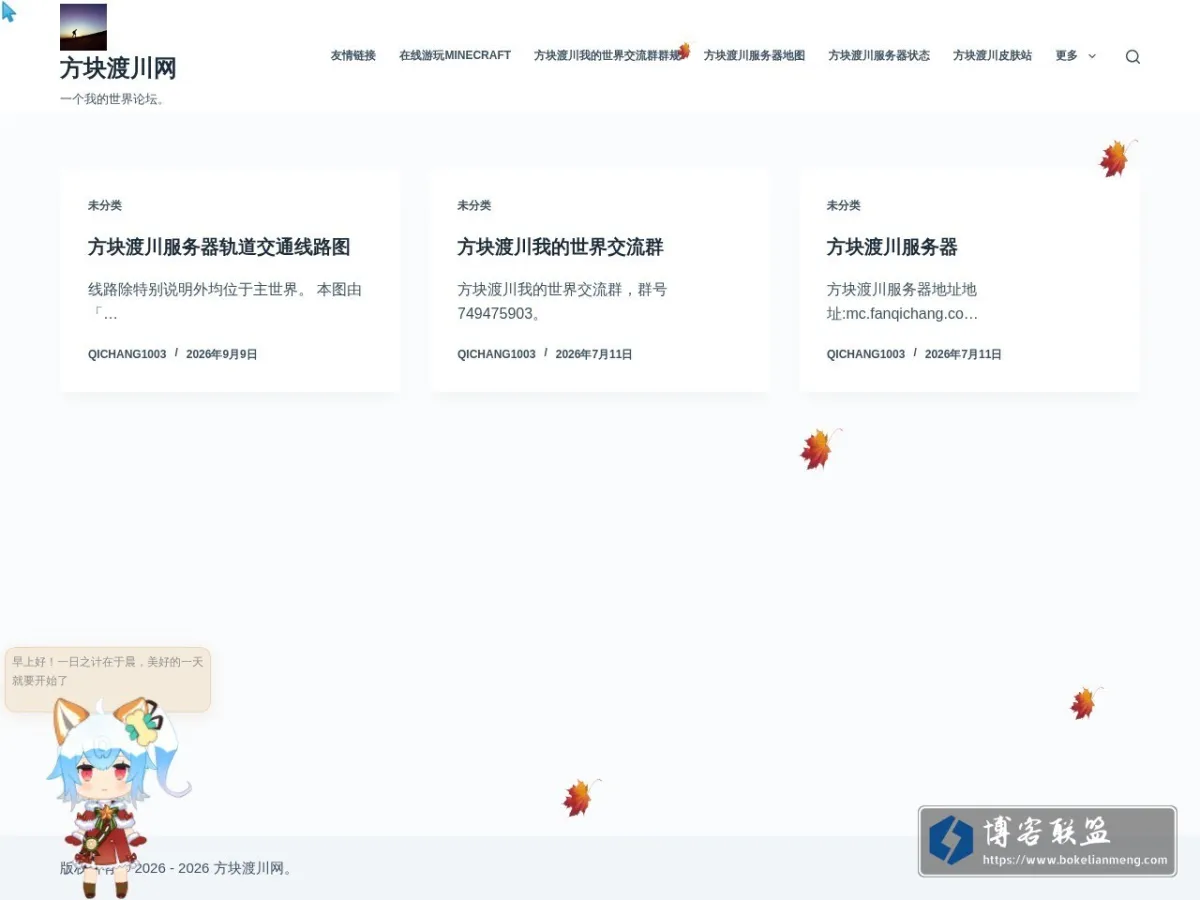Open the search magnifier icon in header
Image resolution: width=1200 pixels, height=900 pixels.
(x=1132, y=56)
